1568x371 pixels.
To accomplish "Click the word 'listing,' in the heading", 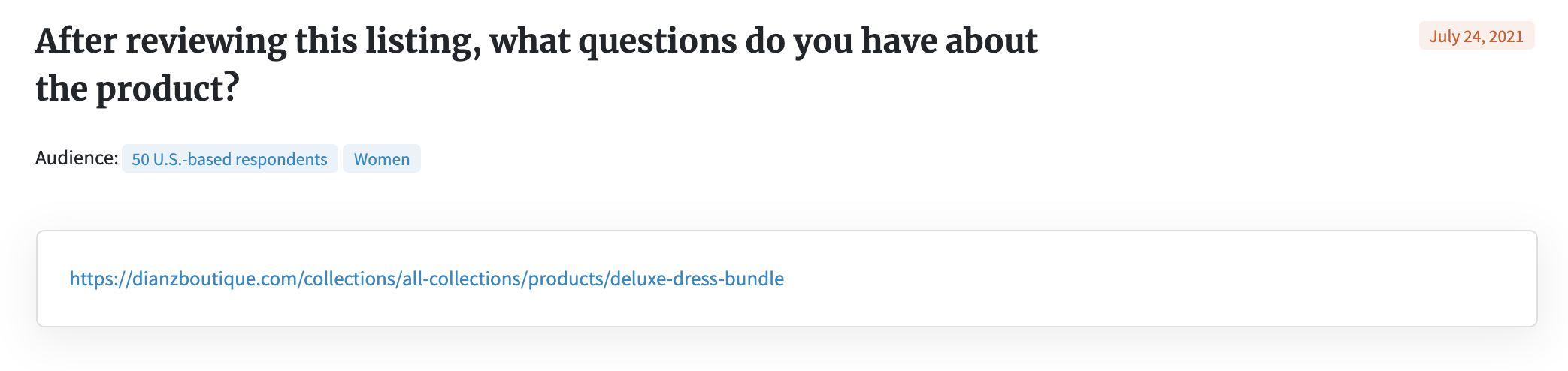I will 423,41.
